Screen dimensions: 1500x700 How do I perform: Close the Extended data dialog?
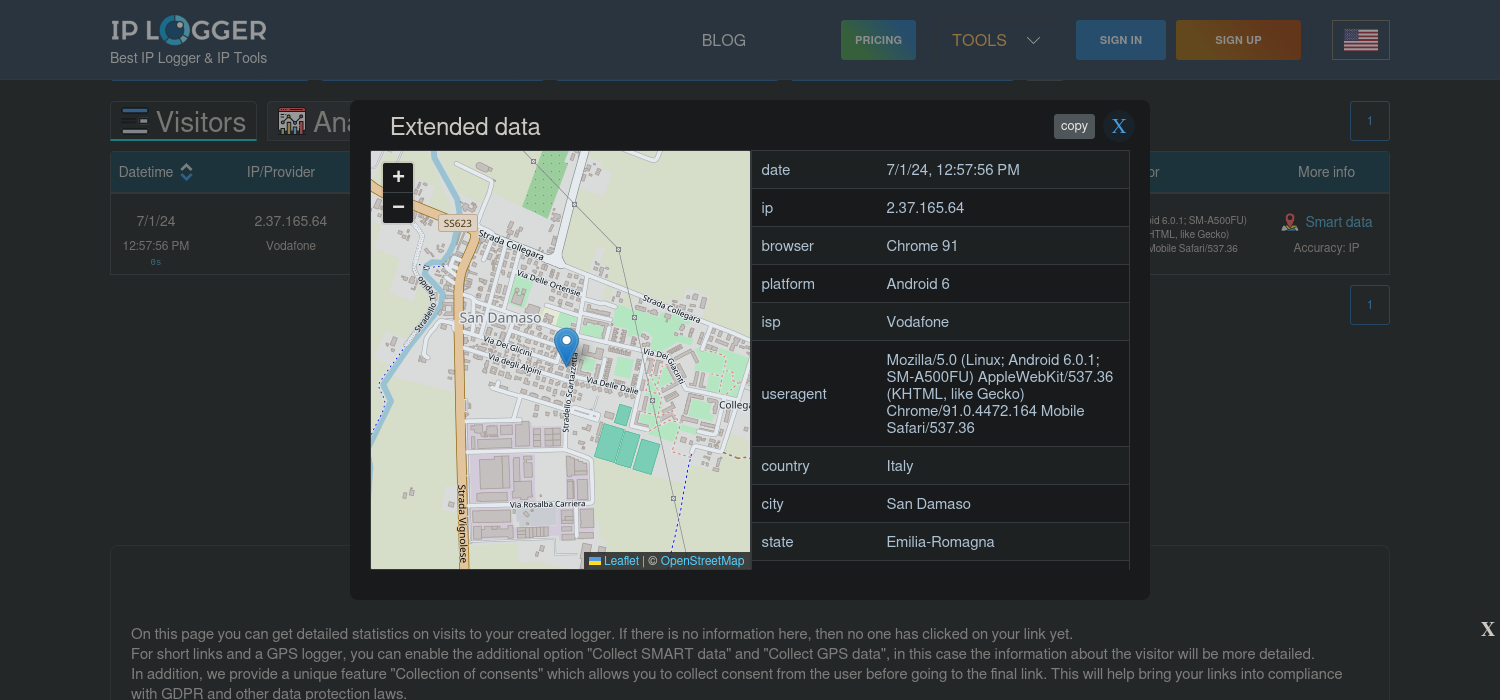1119,126
